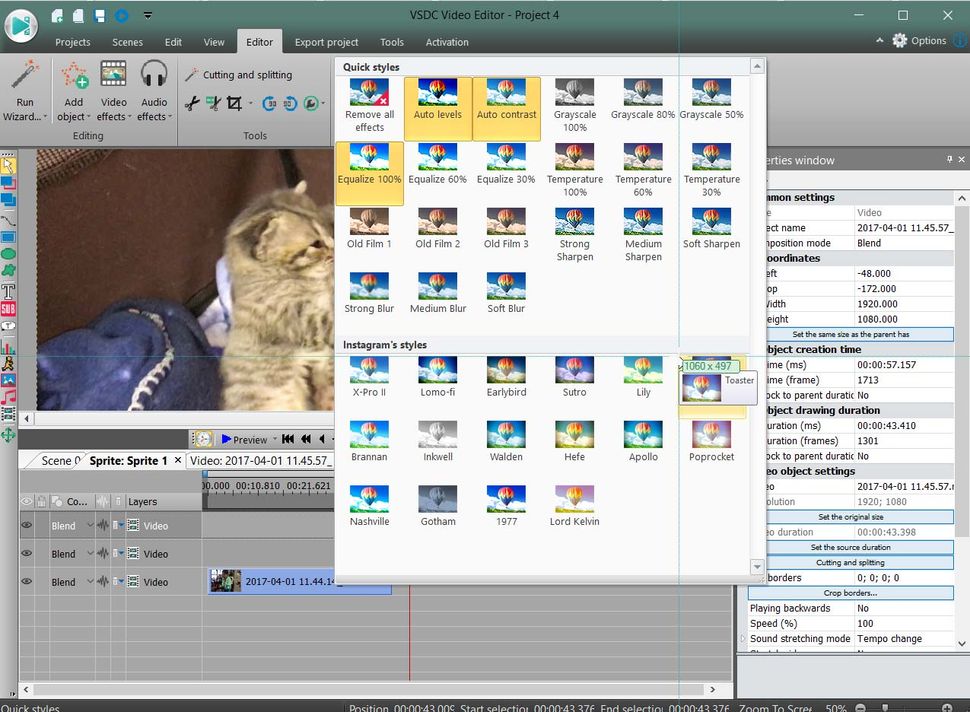Open the Tools menu
Image resolution: width=970 pixels, height=712 pixels.
[x=391, y=42]
